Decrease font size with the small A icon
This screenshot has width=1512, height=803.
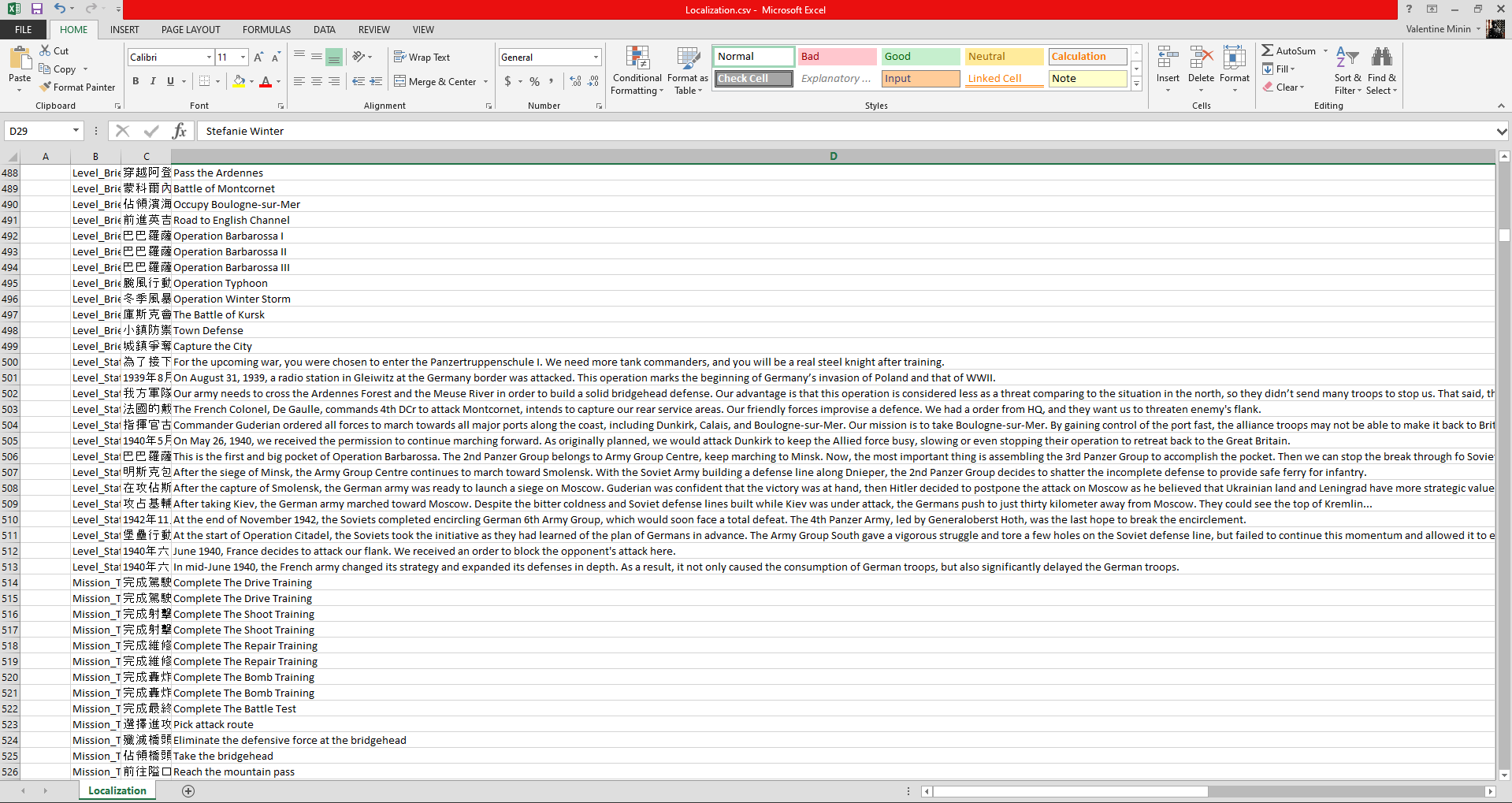276,57
